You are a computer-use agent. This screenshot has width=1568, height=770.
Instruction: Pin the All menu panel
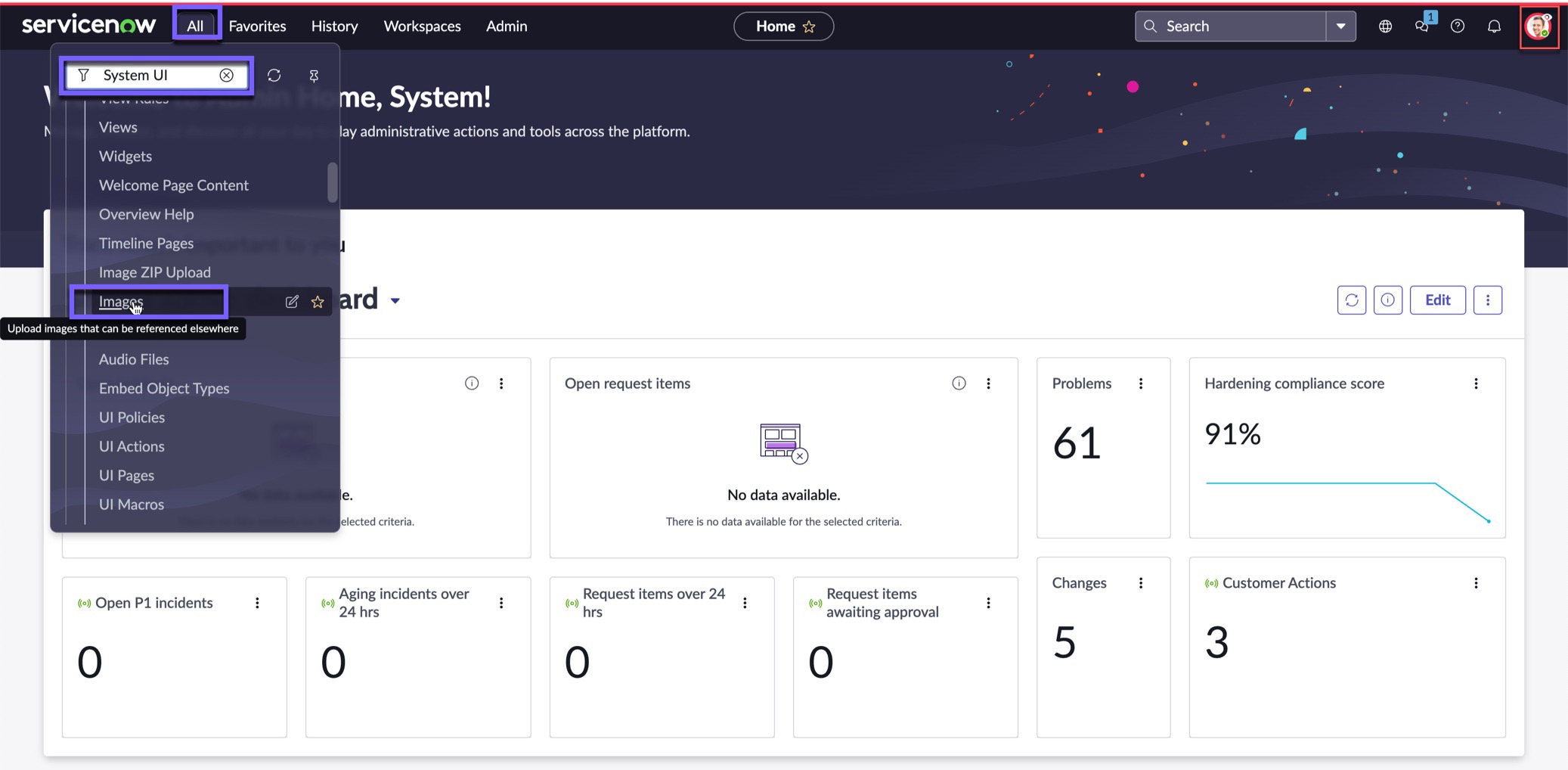(x=314, y=75)
